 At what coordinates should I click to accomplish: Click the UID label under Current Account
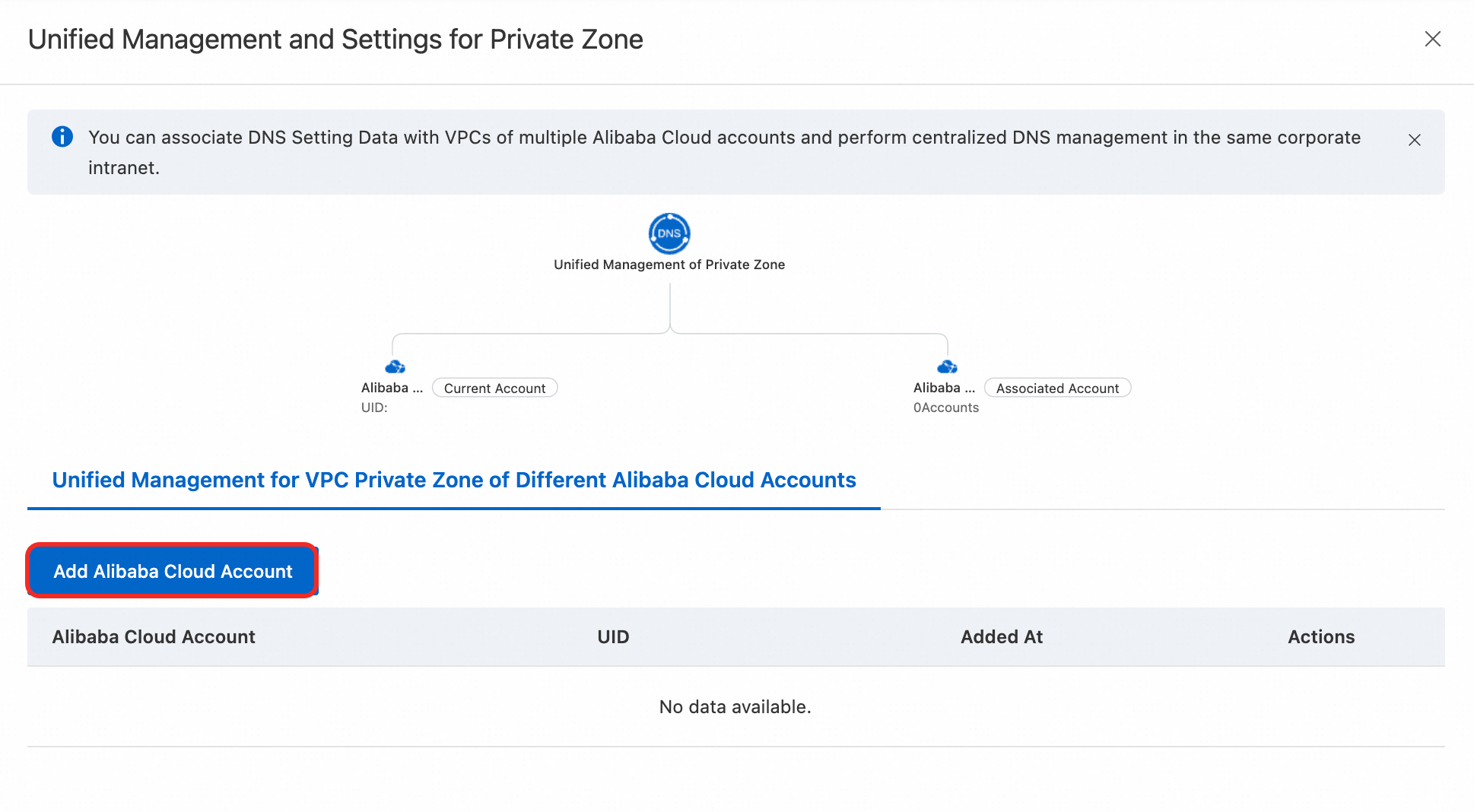[x=374, y=408]
